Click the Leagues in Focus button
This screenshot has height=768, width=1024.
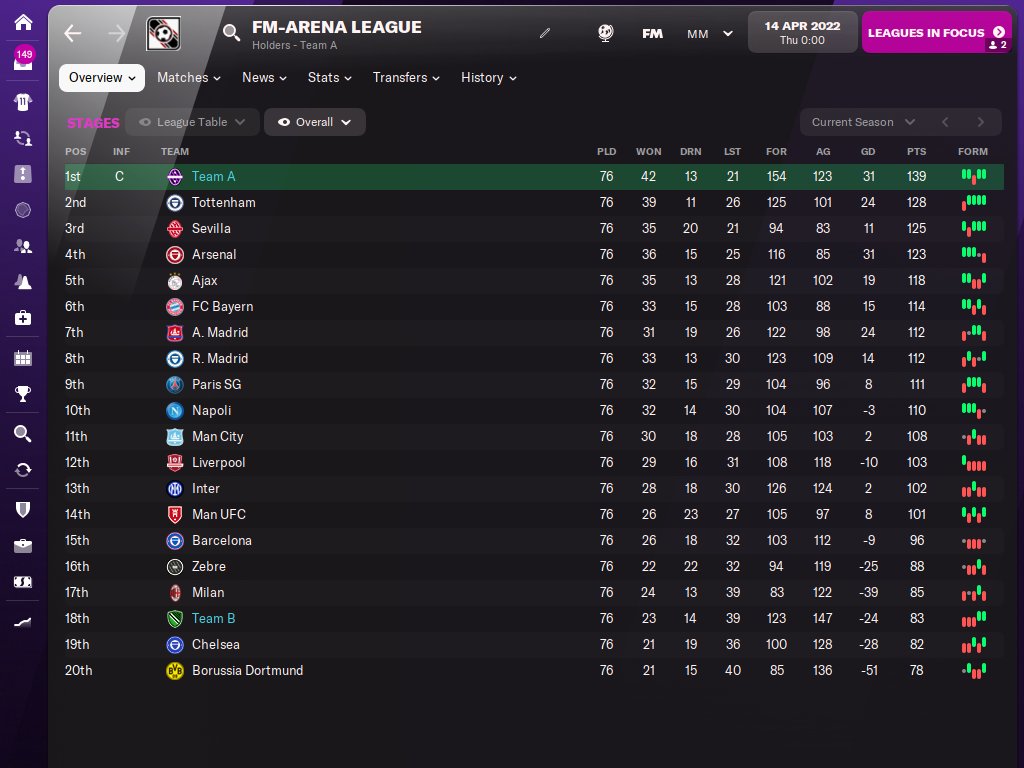[936, 33]
